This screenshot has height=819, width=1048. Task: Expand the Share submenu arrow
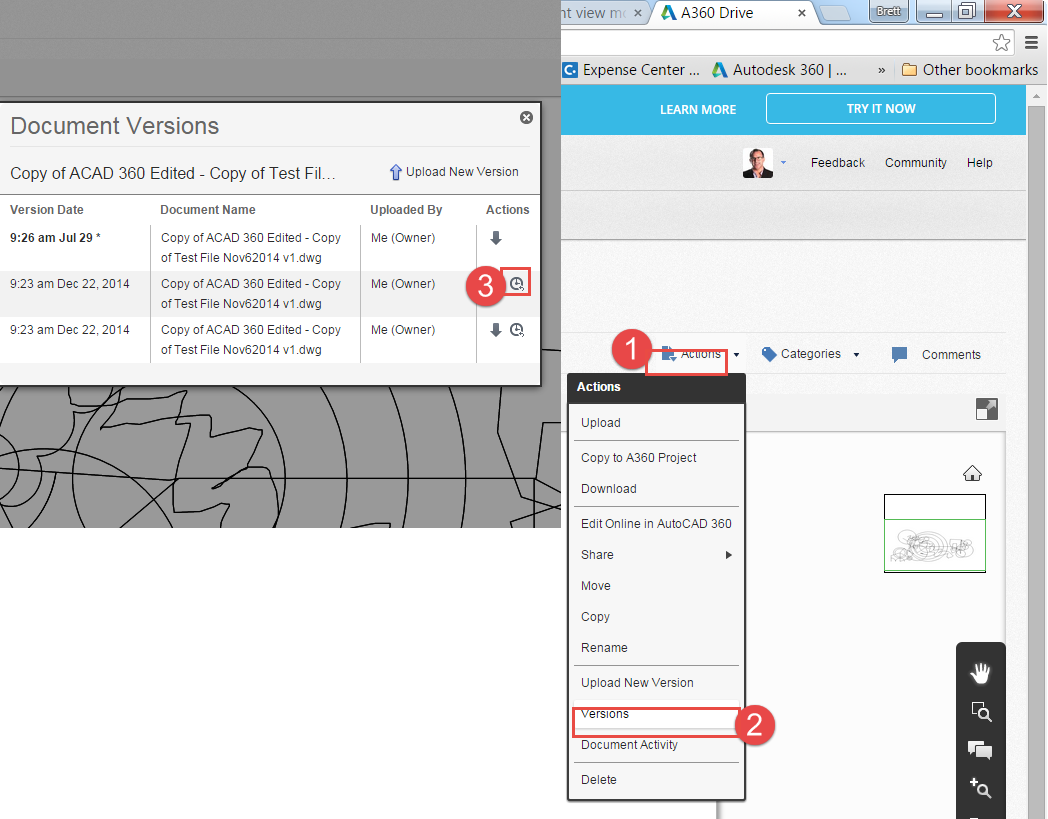(729, 554)
